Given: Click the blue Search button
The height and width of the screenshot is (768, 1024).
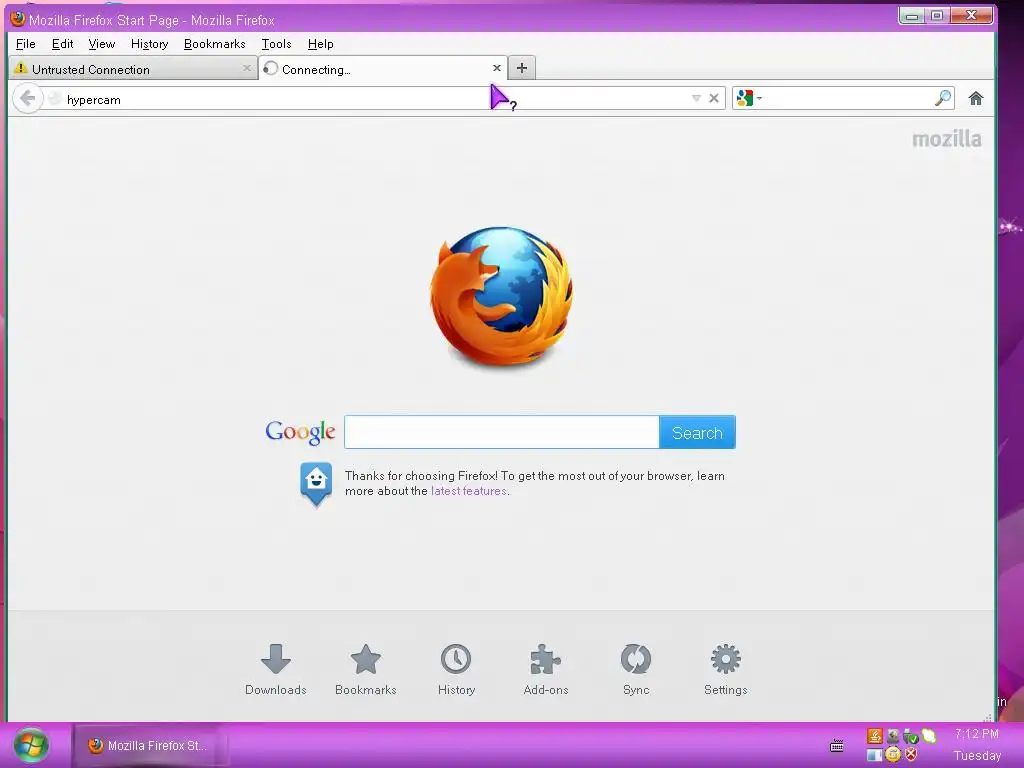Looking at the screenshot, I should click(697, 432).
